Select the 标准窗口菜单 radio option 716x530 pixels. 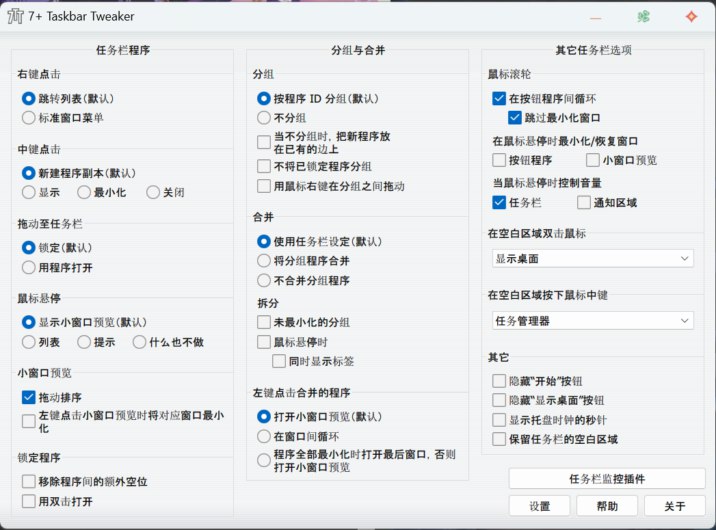pos(30,117)
